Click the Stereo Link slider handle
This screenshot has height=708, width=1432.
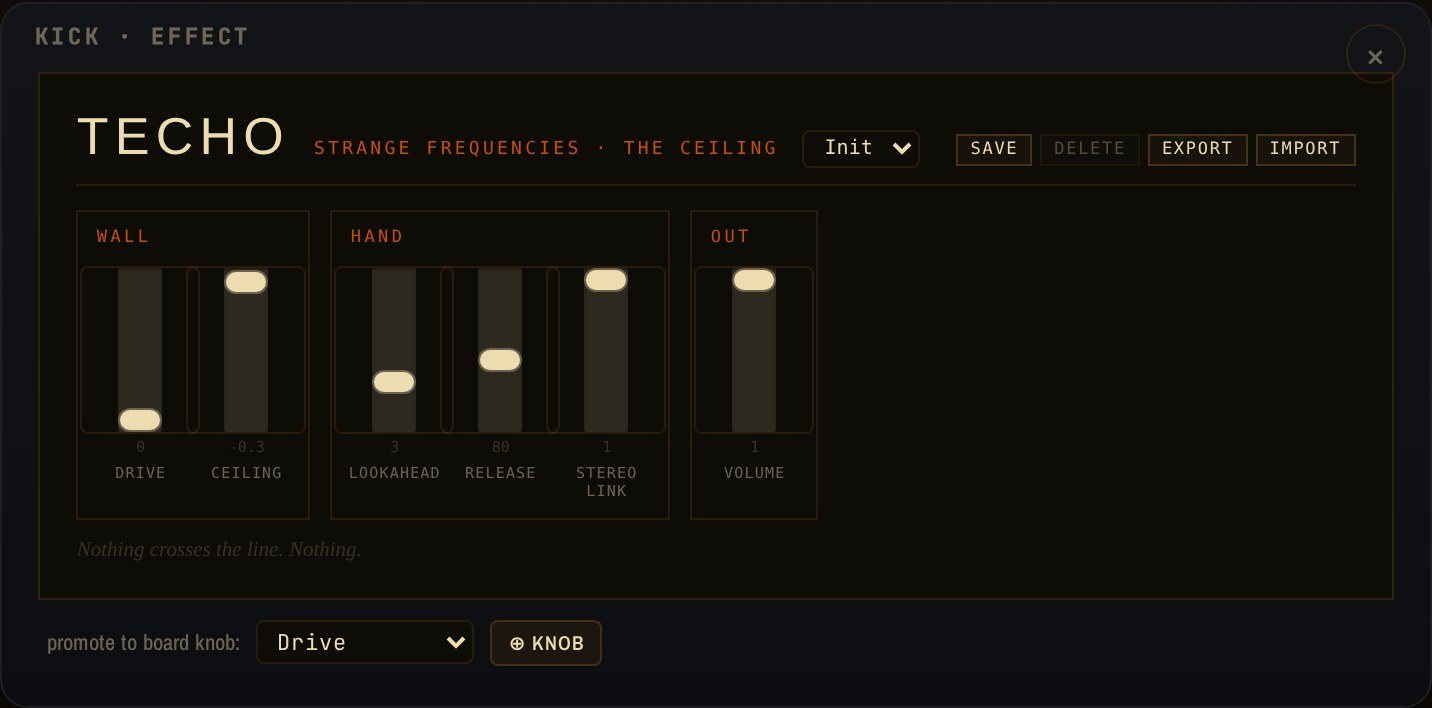pyautogui.click(x=606, y=280)
